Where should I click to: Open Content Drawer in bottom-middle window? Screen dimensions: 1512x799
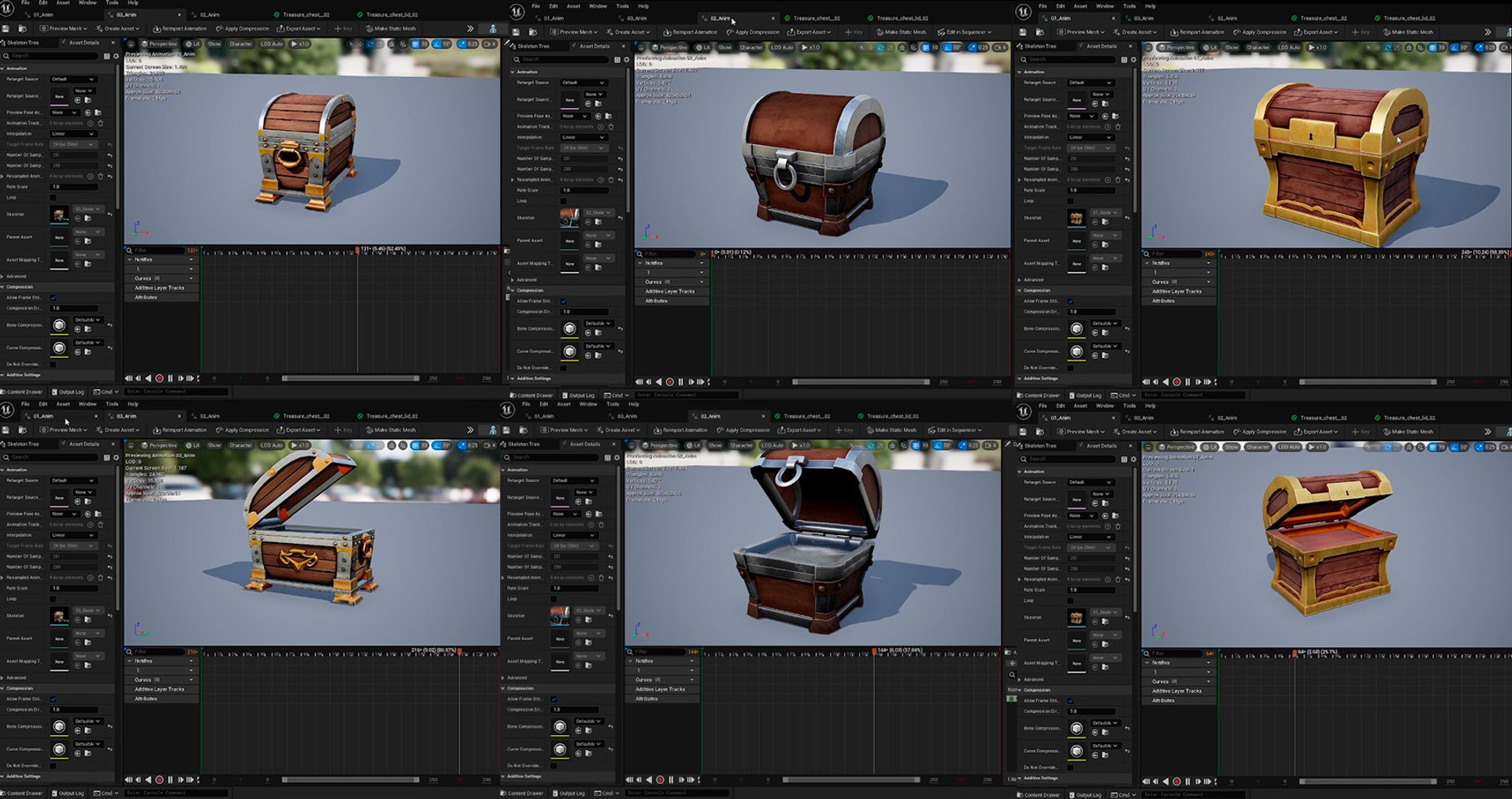(x=521, y=793)
